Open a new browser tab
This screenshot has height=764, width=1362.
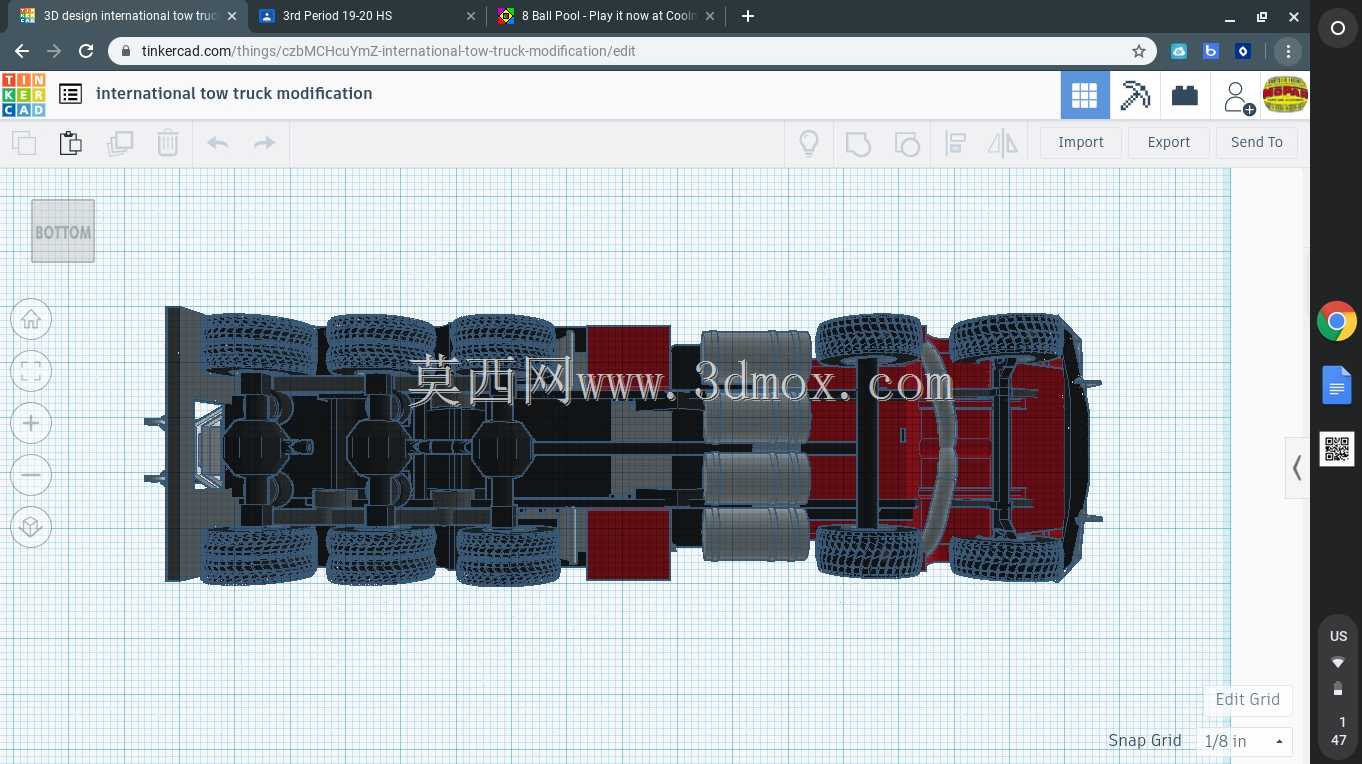pos(747,16)
